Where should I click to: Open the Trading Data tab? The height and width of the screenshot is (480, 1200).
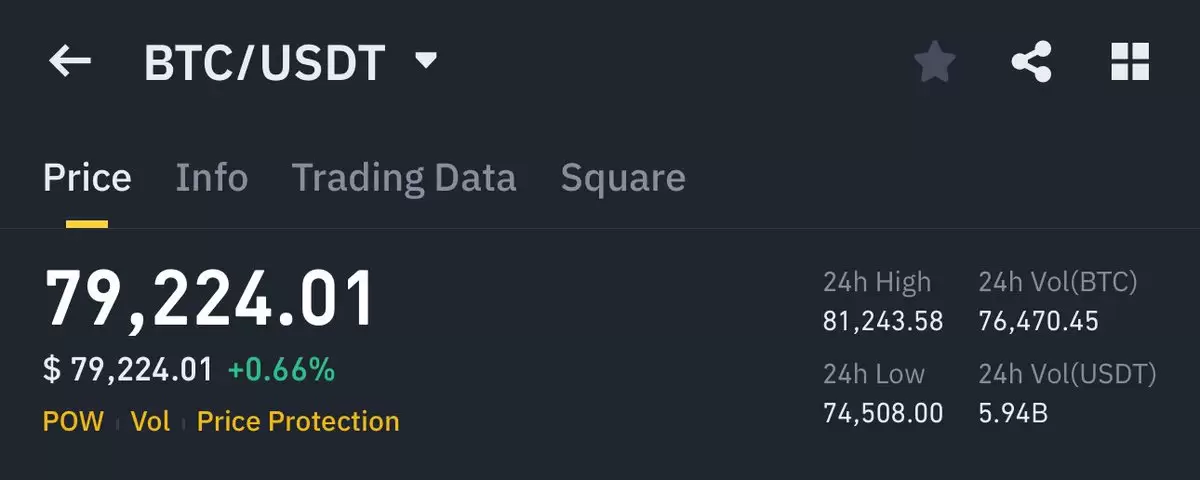coord(404,178)
